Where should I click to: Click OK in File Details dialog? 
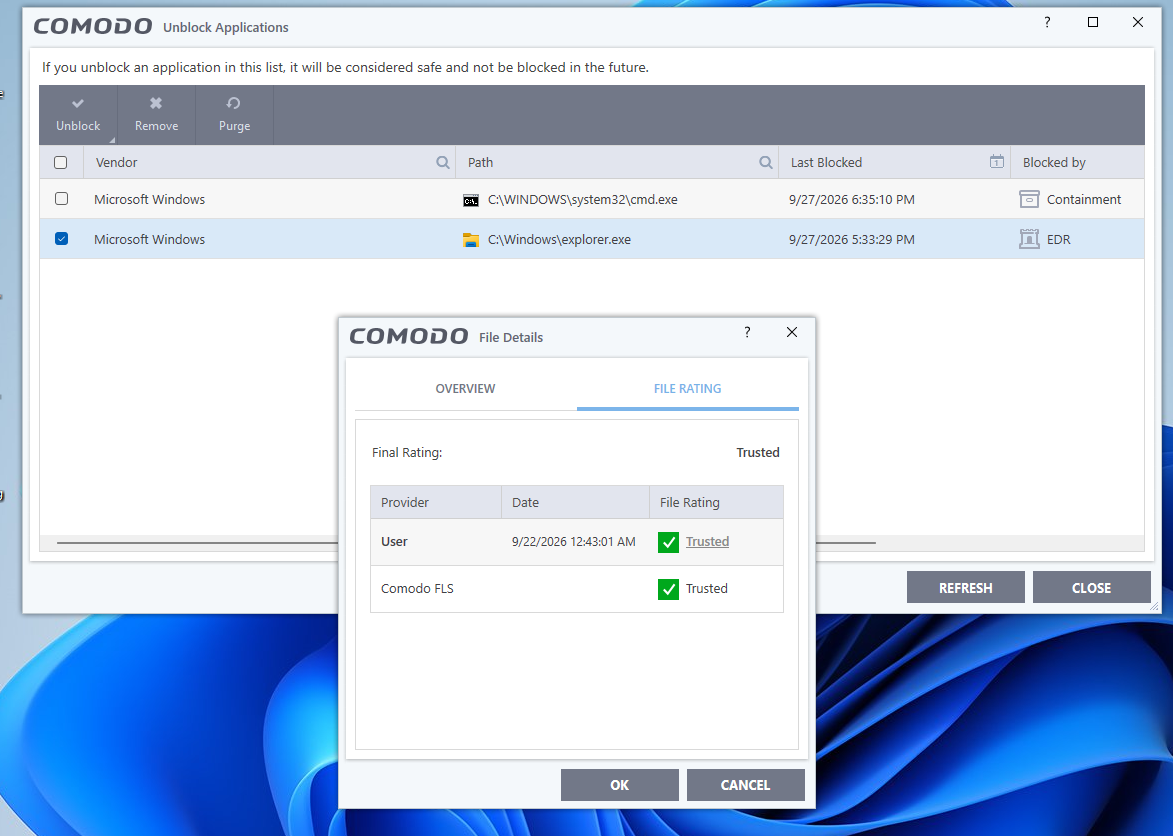point(619,785)
